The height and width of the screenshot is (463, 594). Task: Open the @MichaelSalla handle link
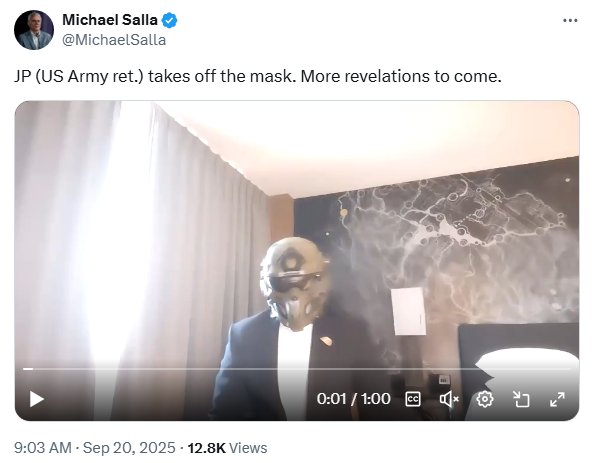point(114,40)
